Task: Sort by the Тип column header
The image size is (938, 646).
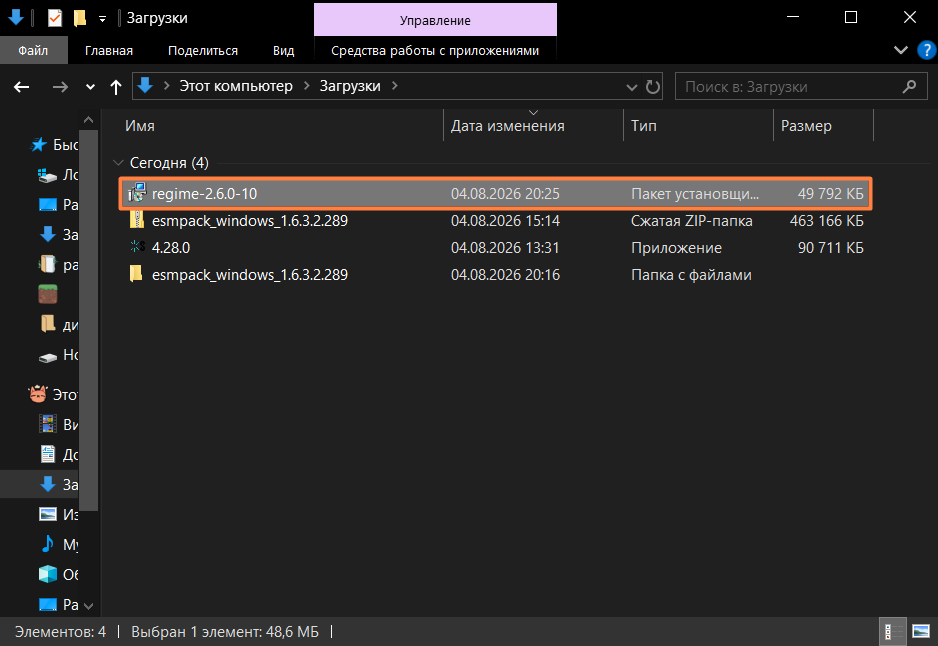Action: [x=644, y=126]
